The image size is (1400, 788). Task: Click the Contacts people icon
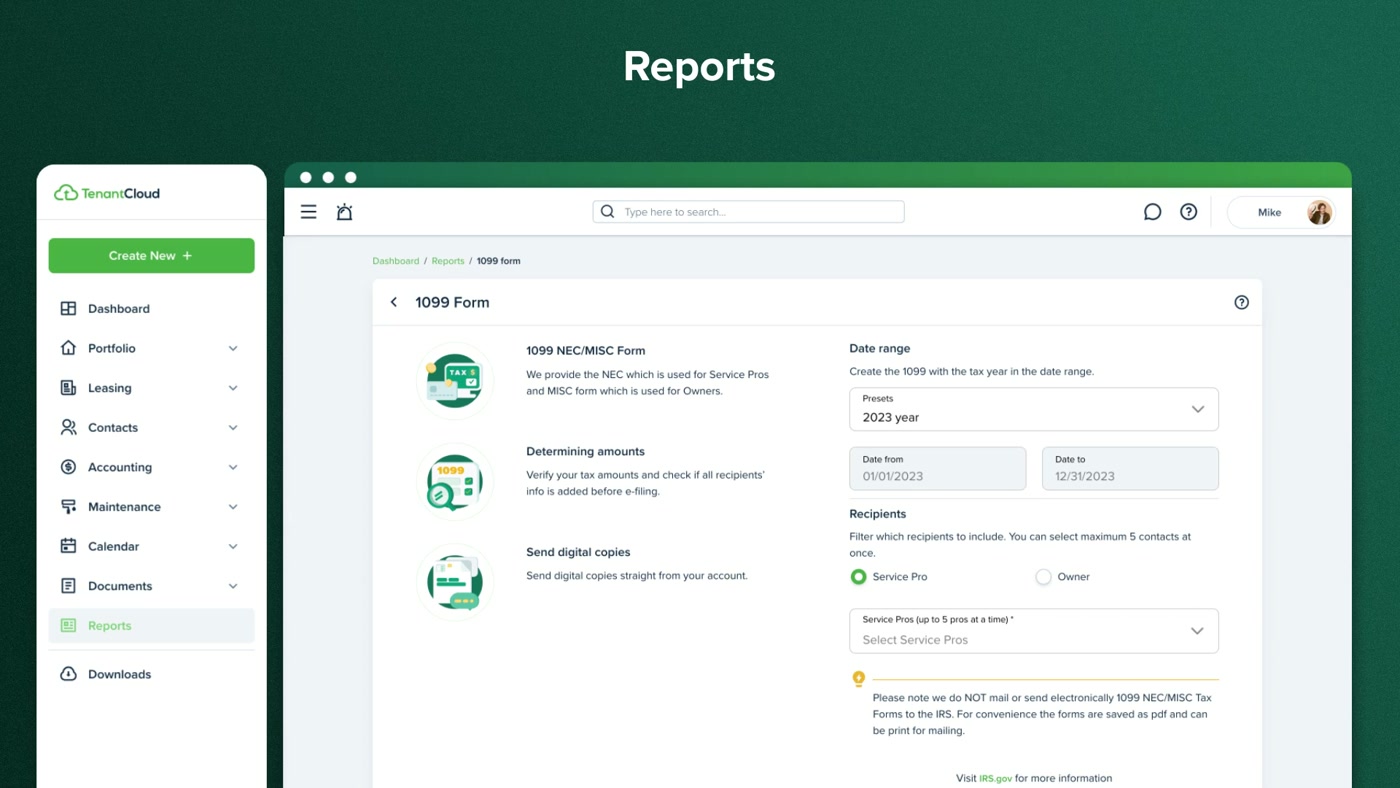click(x=68, y=427)
